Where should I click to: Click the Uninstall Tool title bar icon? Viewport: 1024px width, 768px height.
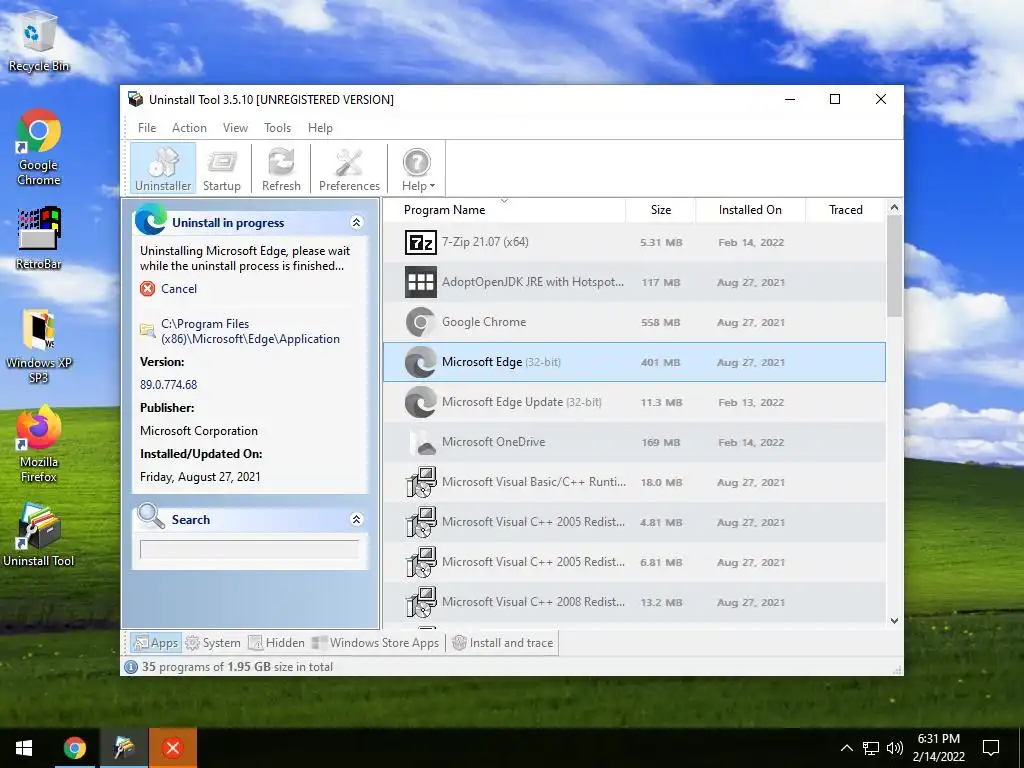(x=136, y=99)
